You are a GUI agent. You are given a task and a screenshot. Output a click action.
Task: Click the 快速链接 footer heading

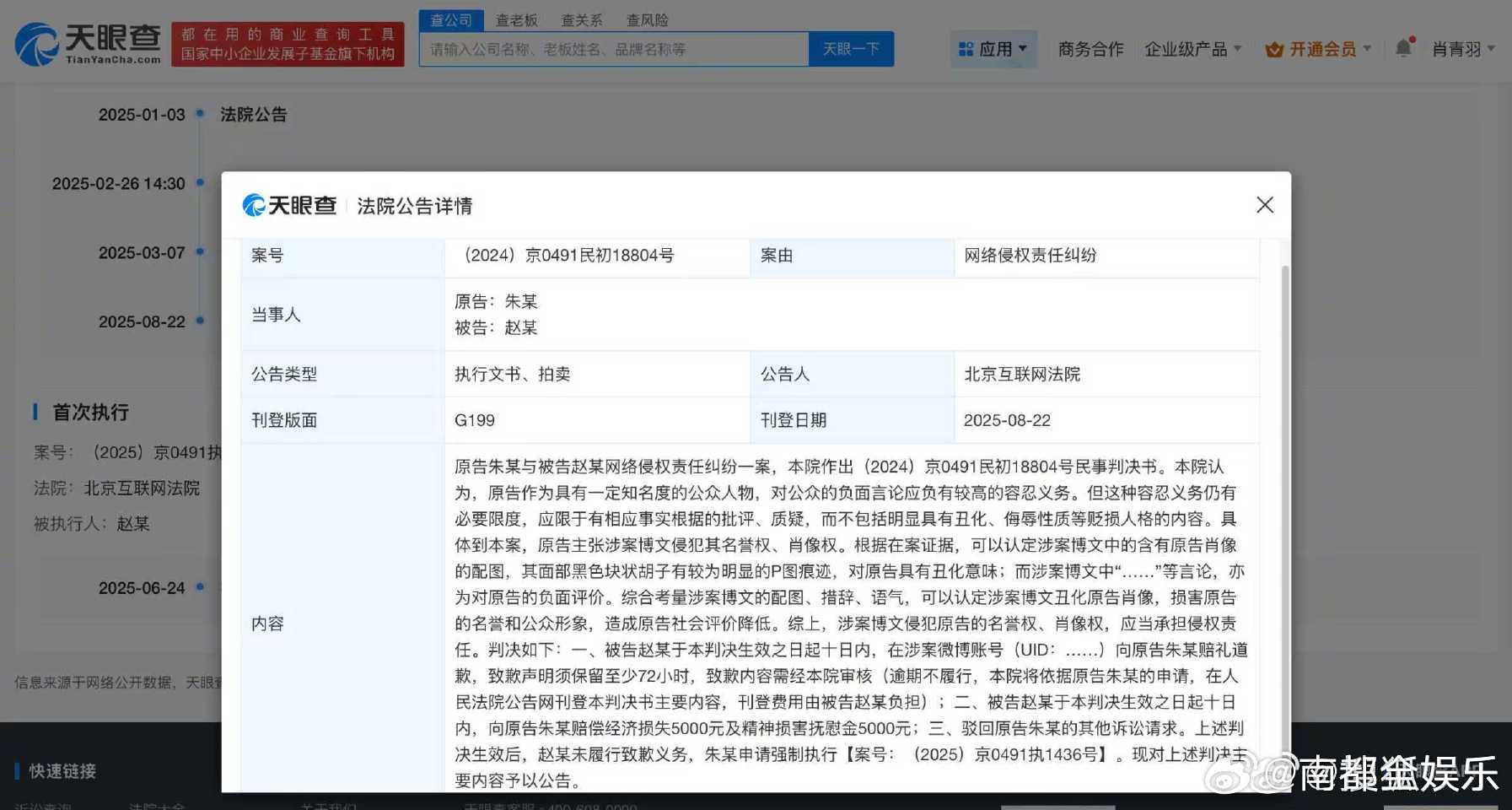(x=62, y=770)
